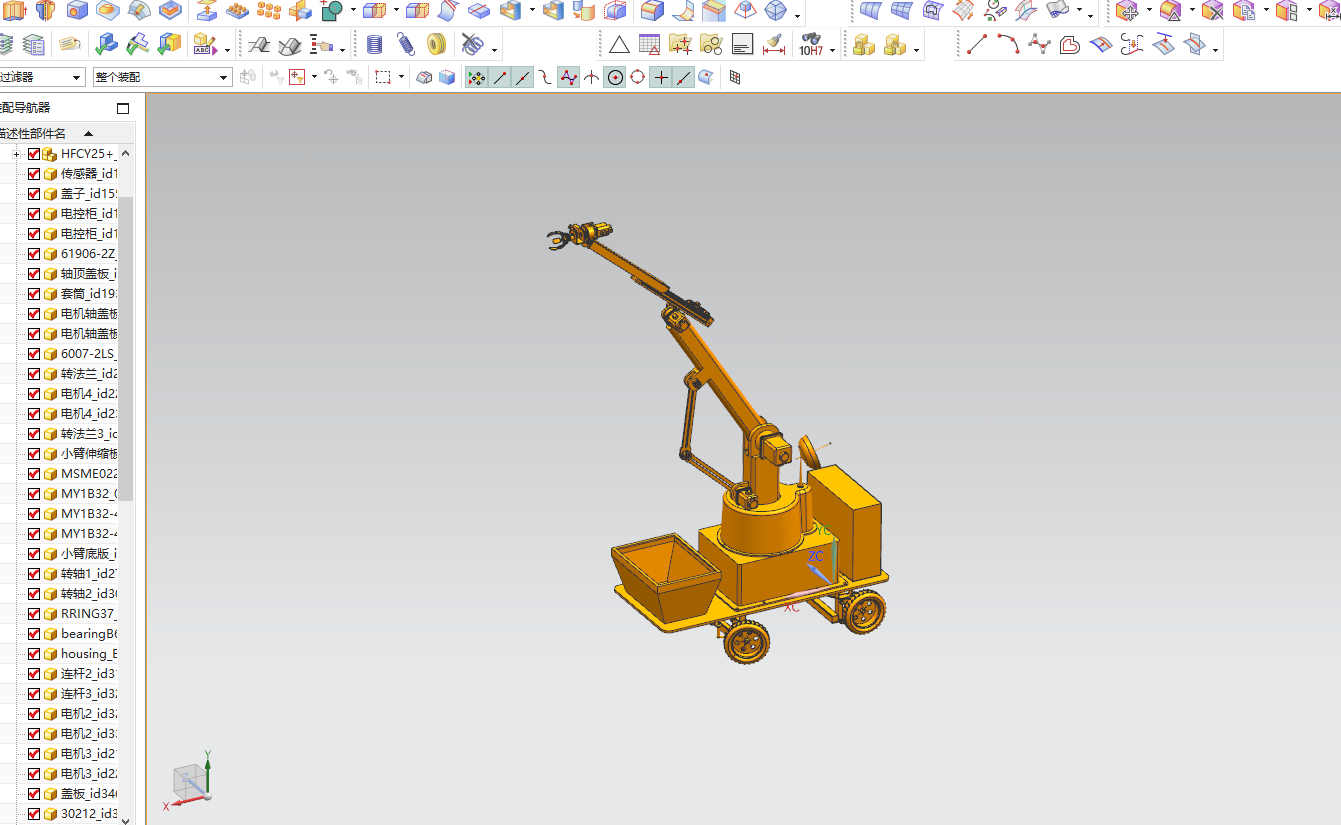Image resolution: width=1341 pixels, height=825 pixels.
Task: Expand the HFCY25+ assembly tree node
Action: coord(16,154)
